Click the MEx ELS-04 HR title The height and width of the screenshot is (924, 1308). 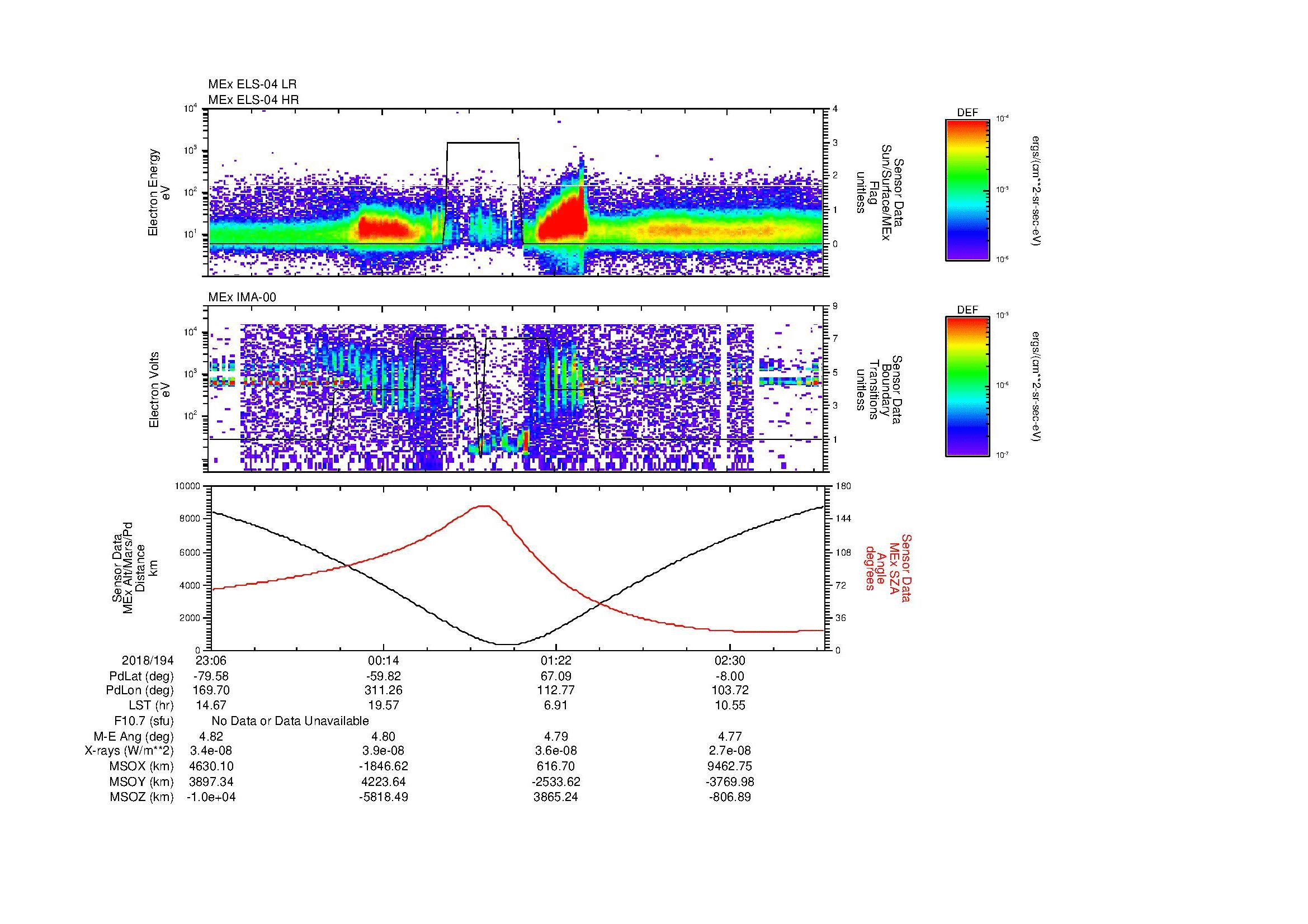253,99
